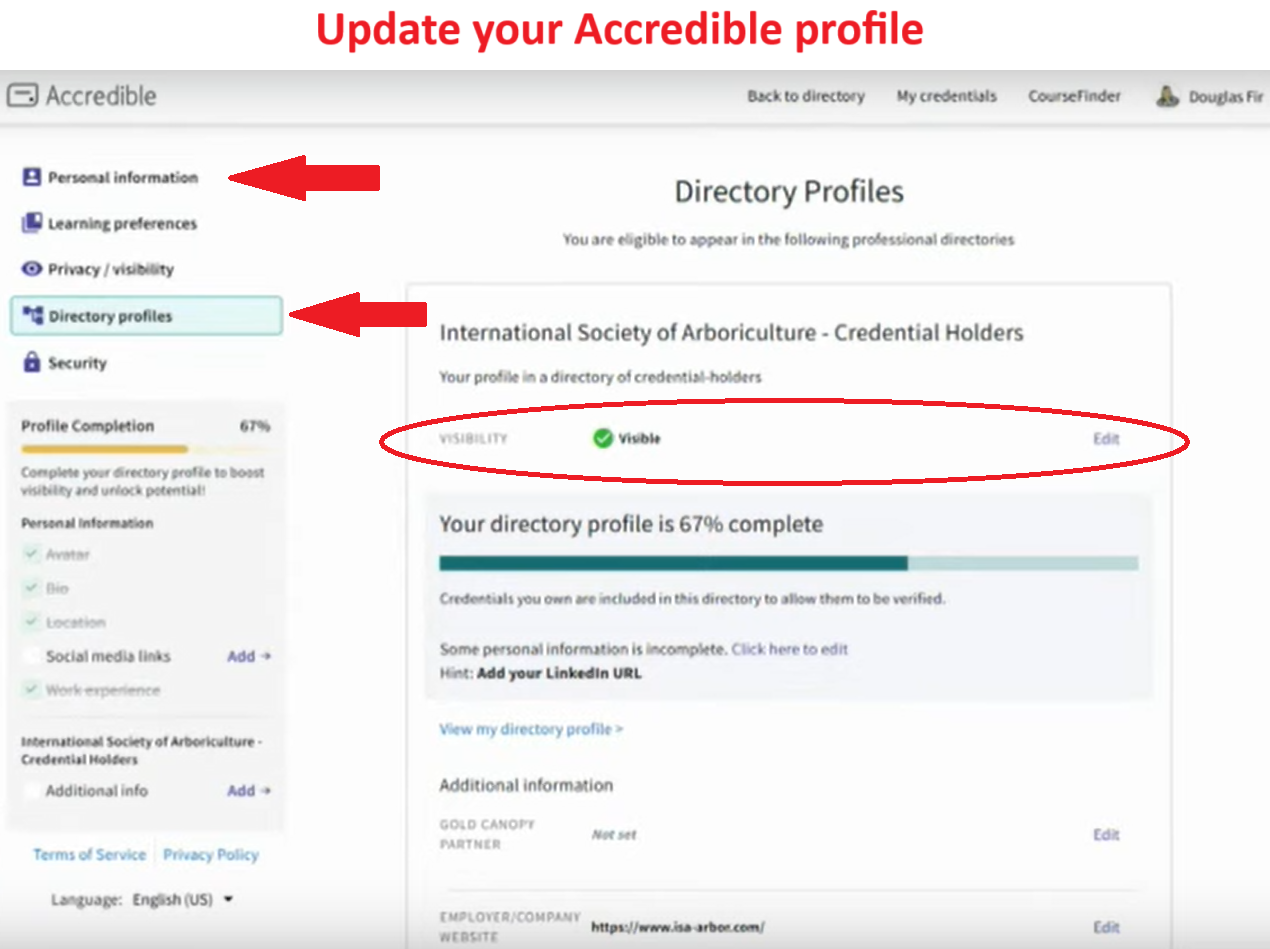The width and height of the screenshot is (1270, 949).
Task: Open the Language English (US) dropdown
Action: pos(182,900)
